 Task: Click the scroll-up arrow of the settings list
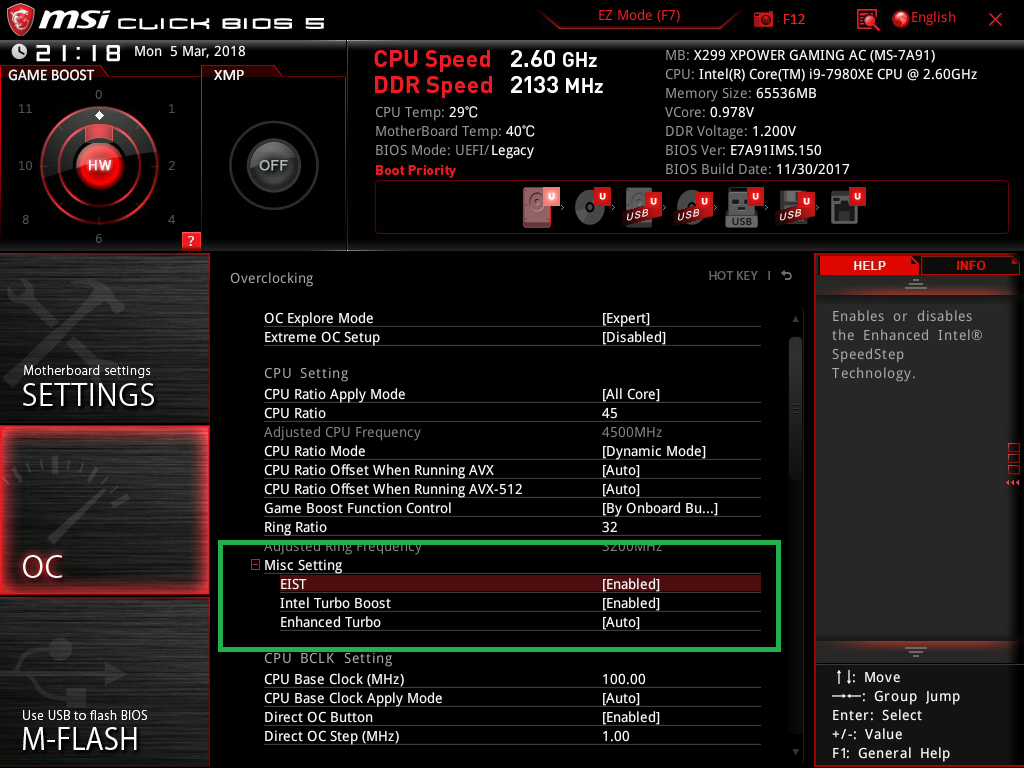tap(795, 319)
